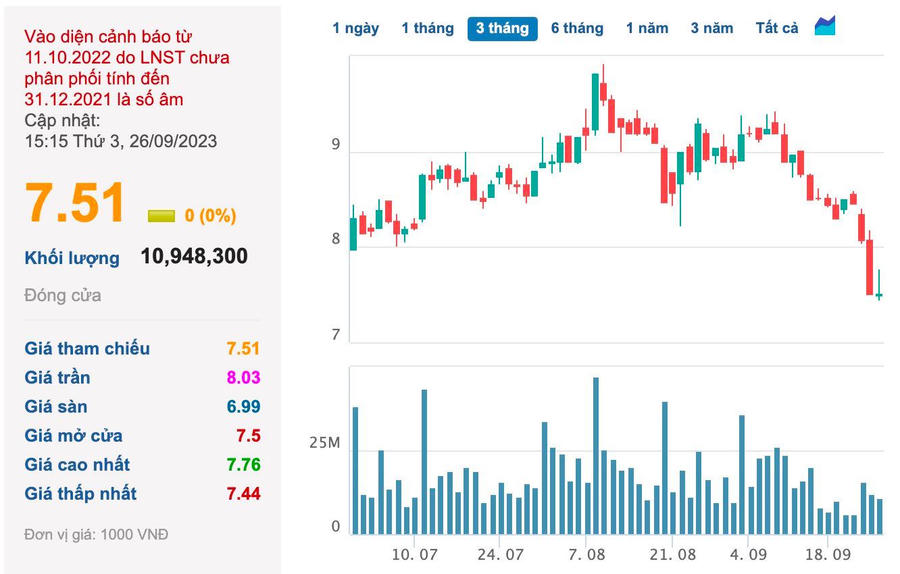Viewport: 900px width, 574px height.
Task: Select the Giá cao nhất value 7.76
Action: [x=243, y=464]
